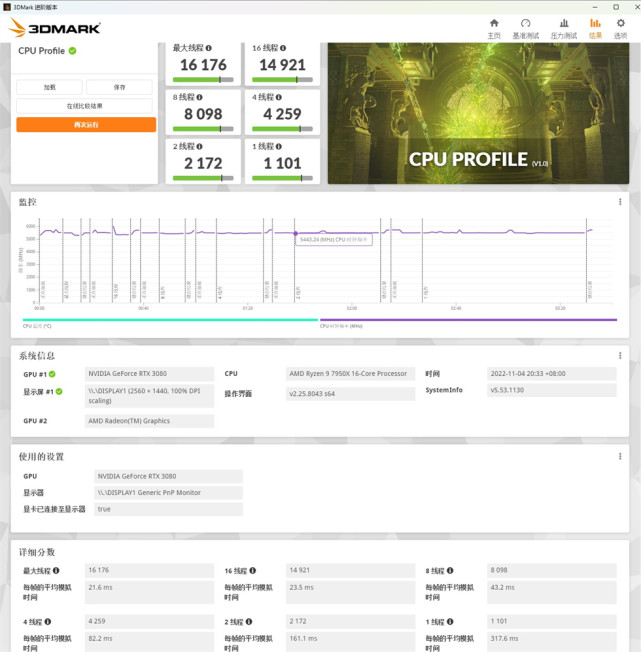641x652 pixels.
Task: Click info icon beside 16 线程 in 详细分数
Action: [253, 570]
